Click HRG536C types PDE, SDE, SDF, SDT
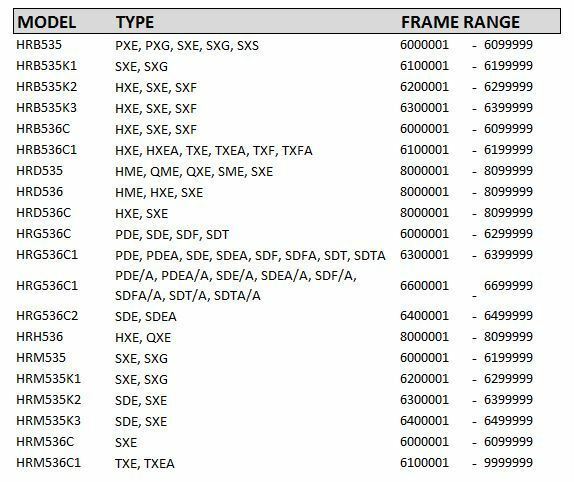Viewport: 574px width, 482px height. (172, 234)
